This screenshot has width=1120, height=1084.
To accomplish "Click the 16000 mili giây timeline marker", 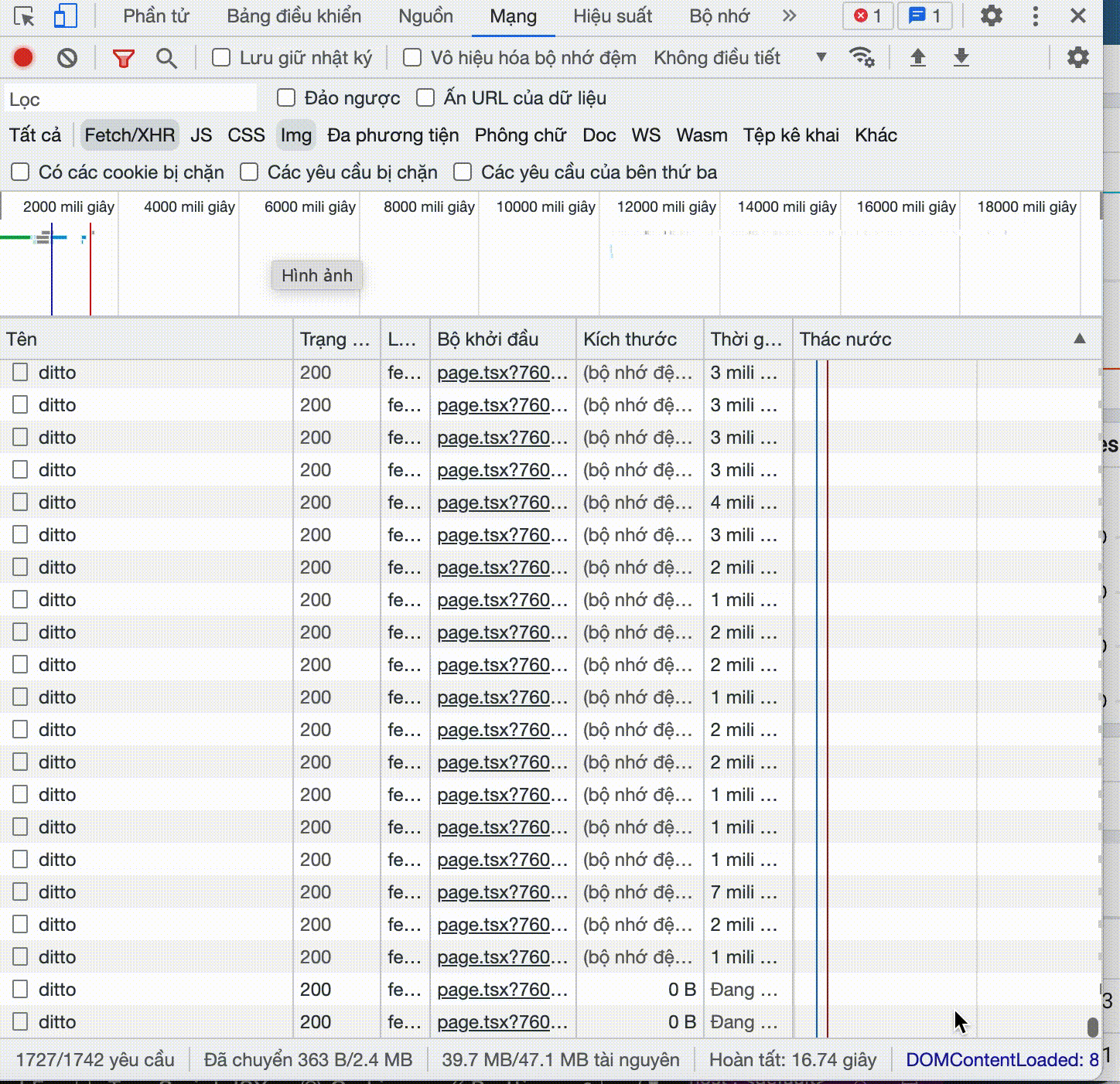I will pyautogui.click(x=907, y=206).
